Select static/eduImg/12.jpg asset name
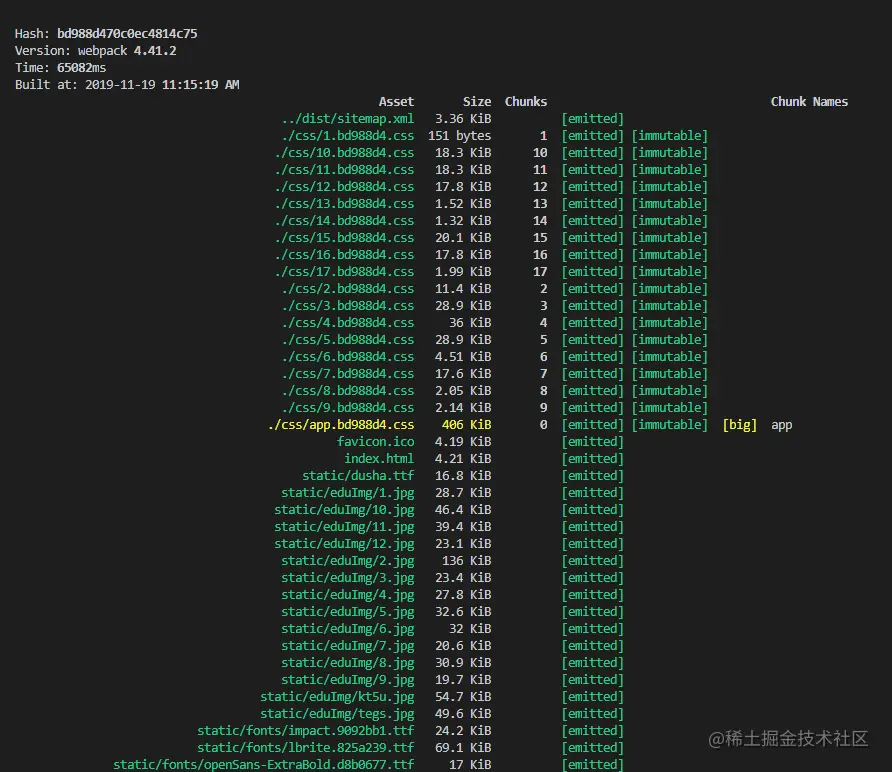 coord(344,544)
